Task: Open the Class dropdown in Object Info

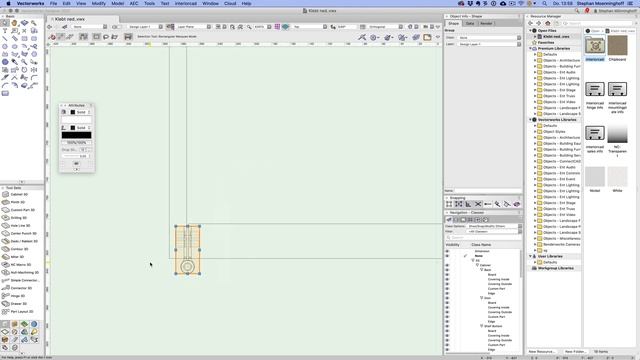Action: tap(489, 38)
